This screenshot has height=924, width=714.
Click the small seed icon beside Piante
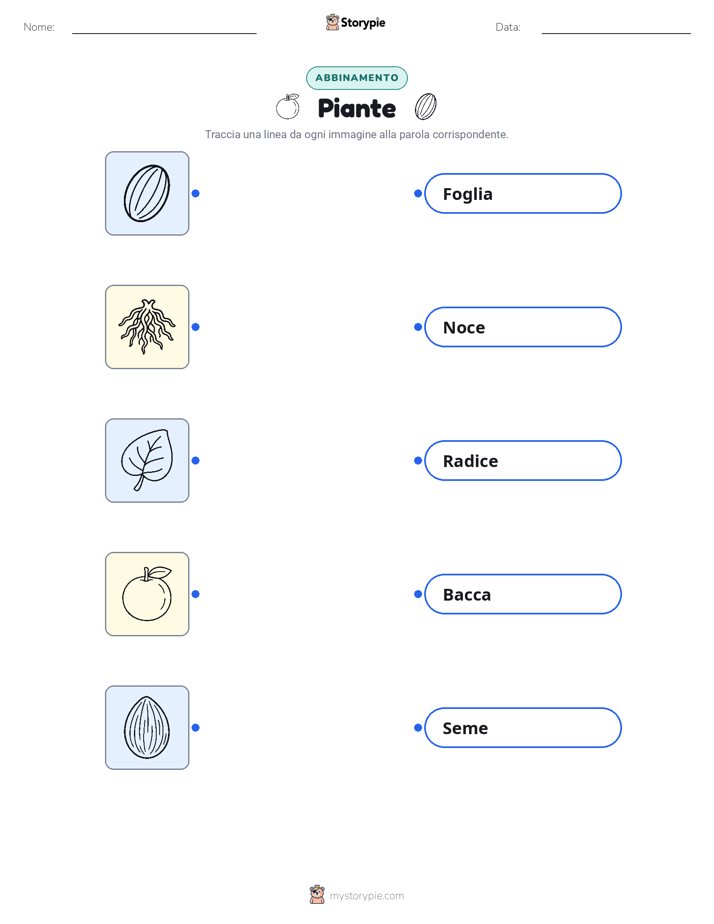pos(425,107)
